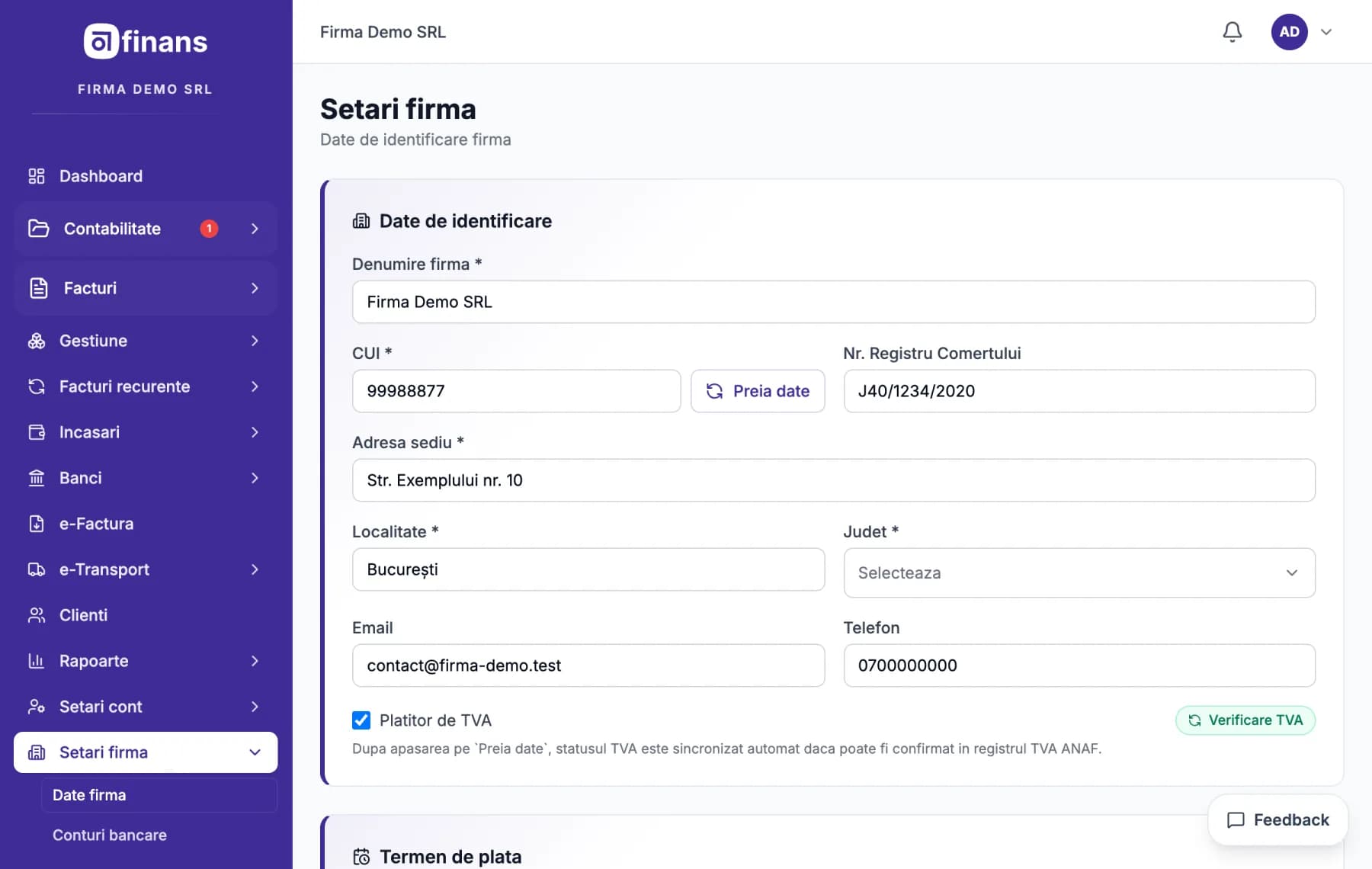Click the Denumire firma input field
Screen dimensions: 1372x869
click(x=833, y=302)
